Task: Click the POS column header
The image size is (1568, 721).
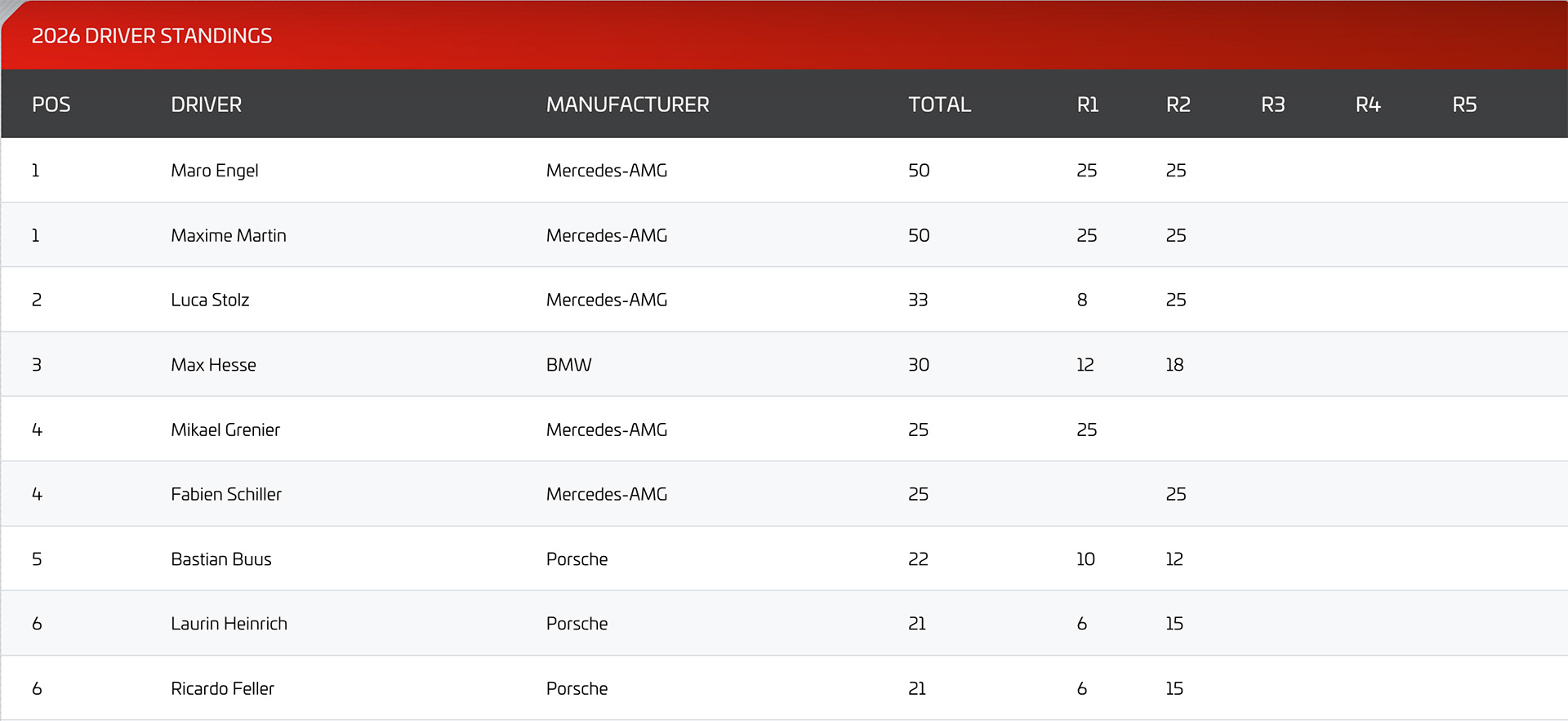Action: (x=51, y=105)
